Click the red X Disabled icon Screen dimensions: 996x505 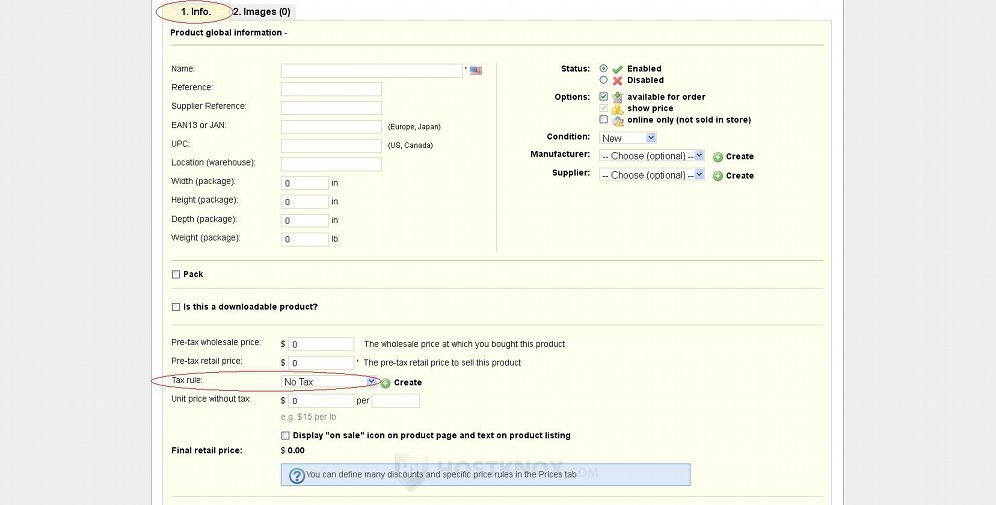617,81
